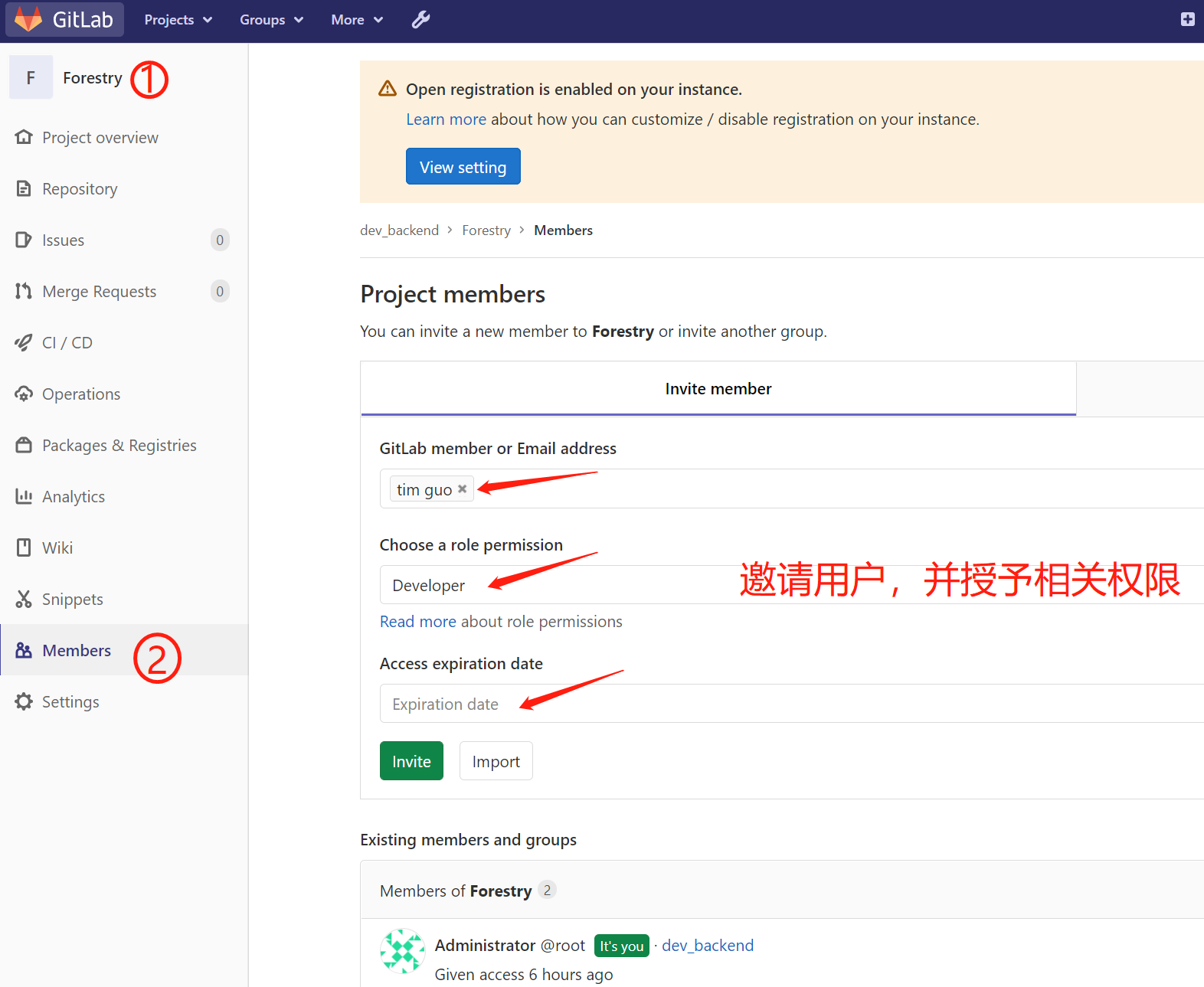Select the Invite member tab
The height and width of the screenshot is (987, 1204).
tap(718, 388)
